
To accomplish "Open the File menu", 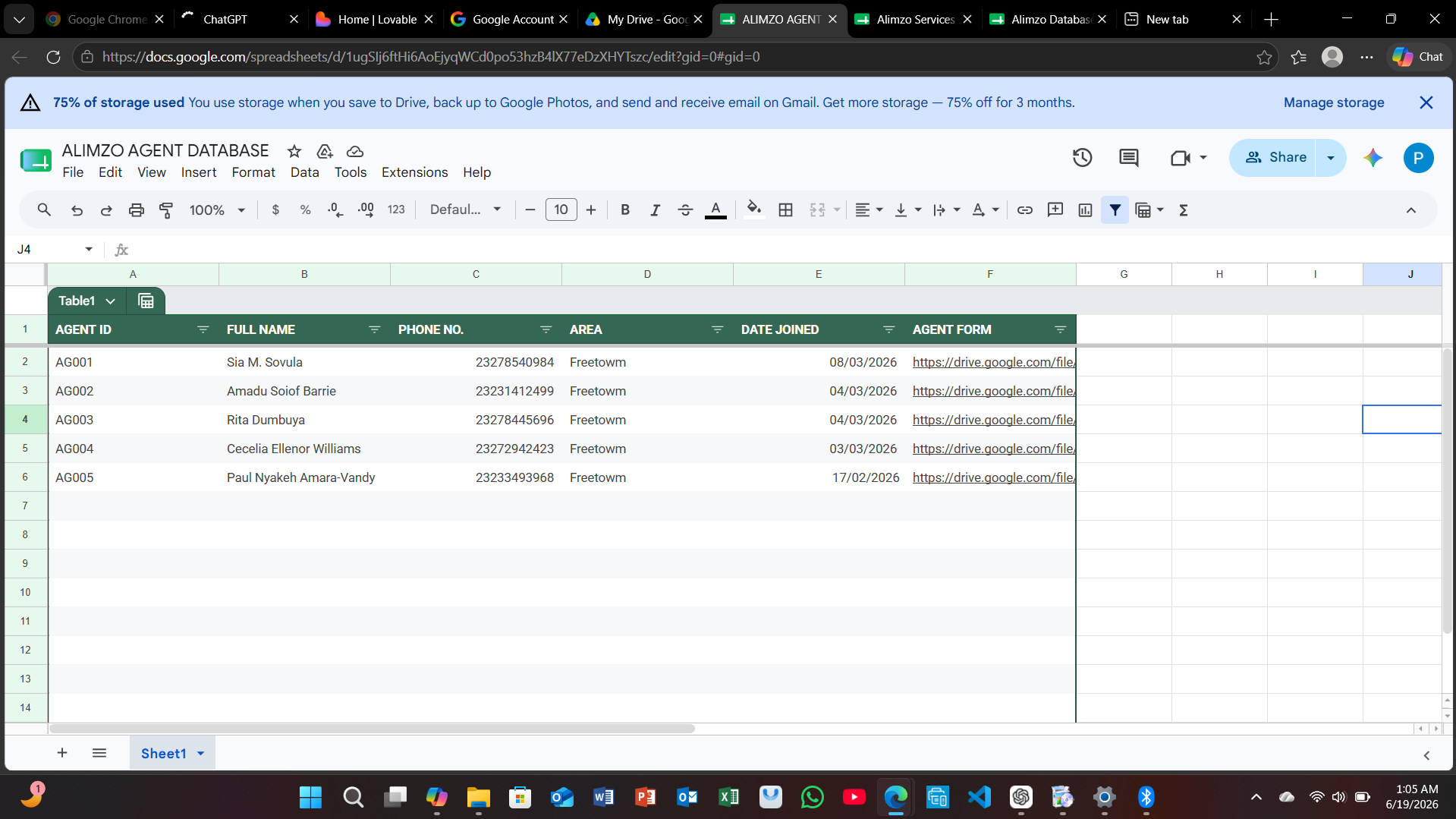I will coord(73,172).
